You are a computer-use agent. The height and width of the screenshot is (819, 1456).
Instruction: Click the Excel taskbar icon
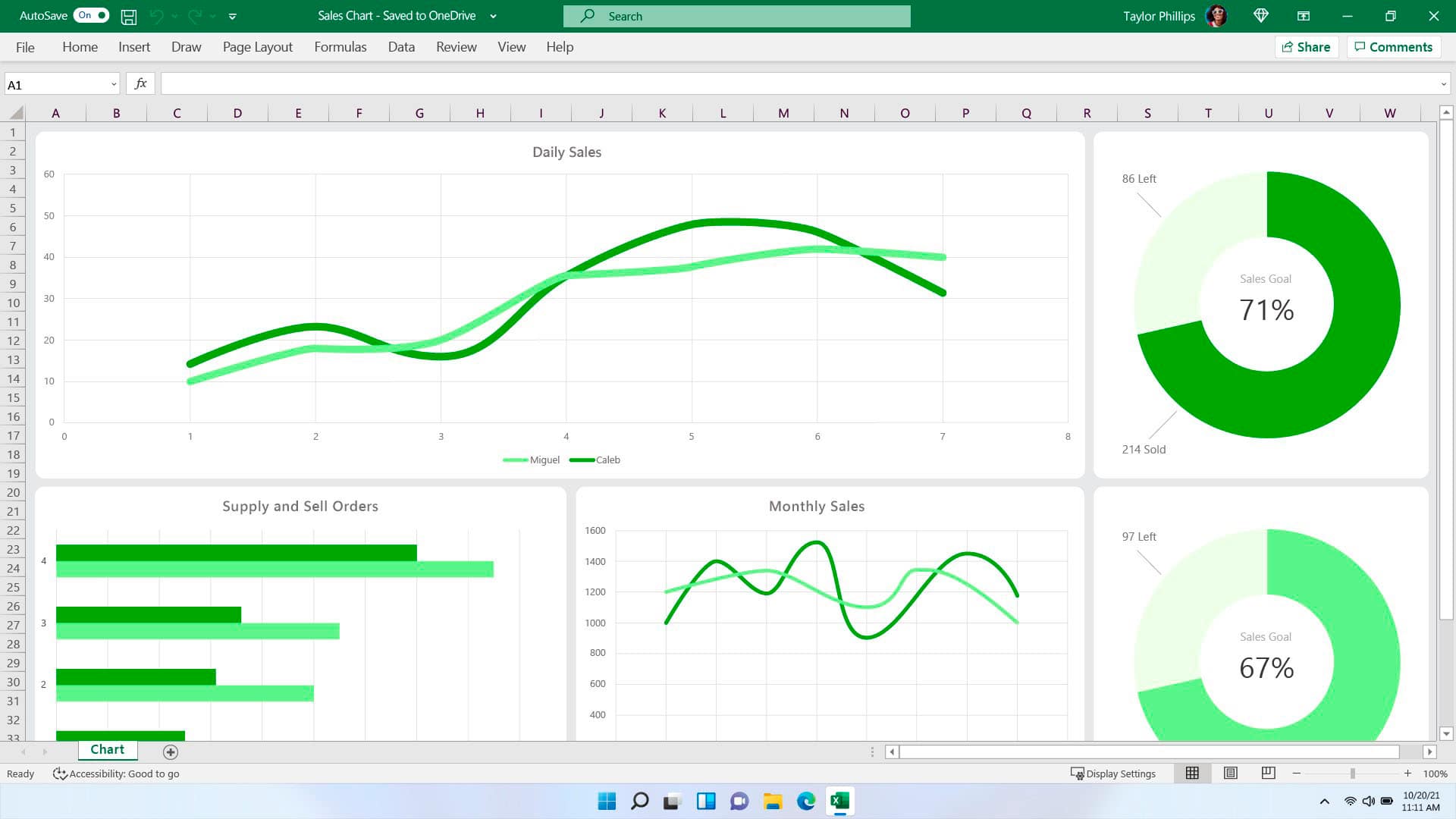coord(839,800)
